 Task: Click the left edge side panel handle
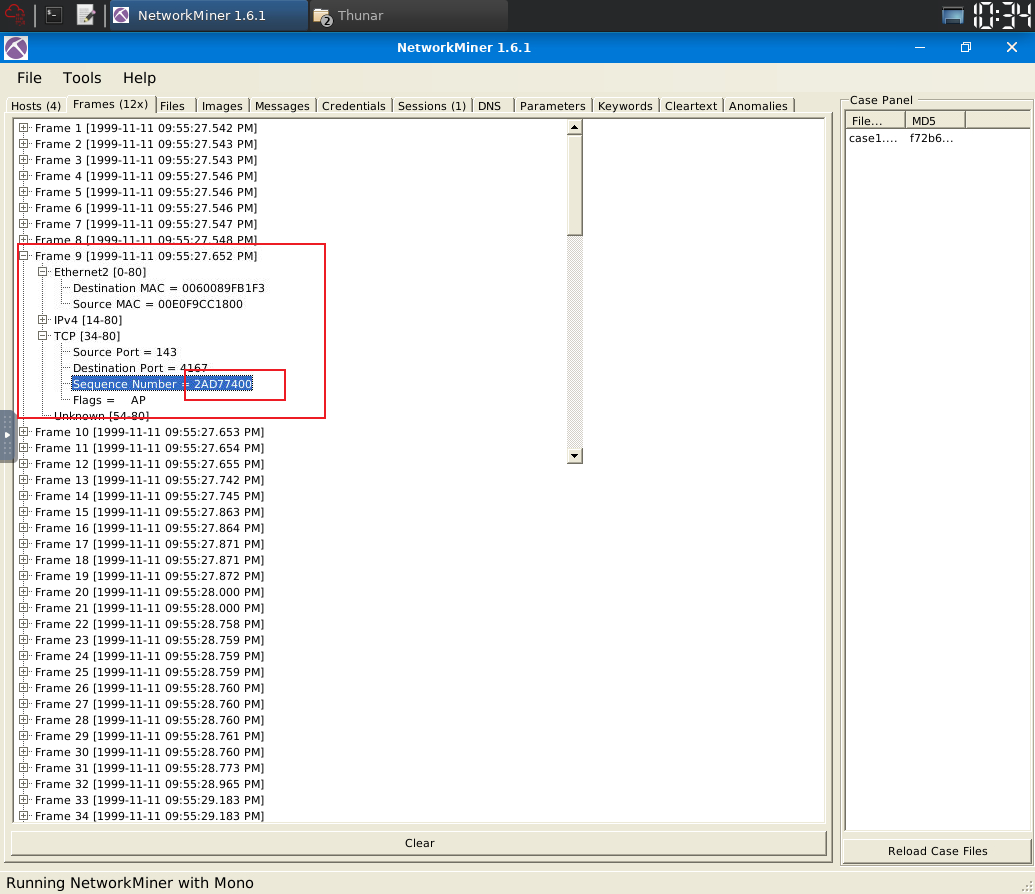pyautogui.click(x=7, y=436)
